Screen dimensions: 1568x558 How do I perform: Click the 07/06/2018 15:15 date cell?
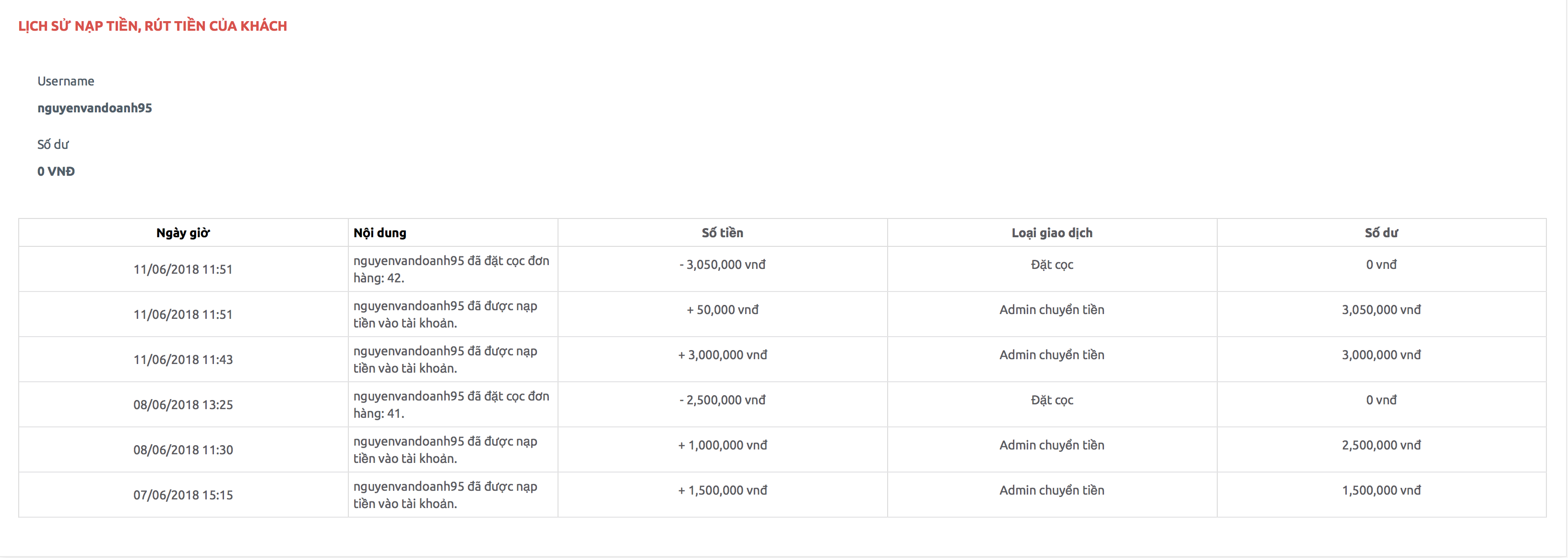(x=183, y=495)
